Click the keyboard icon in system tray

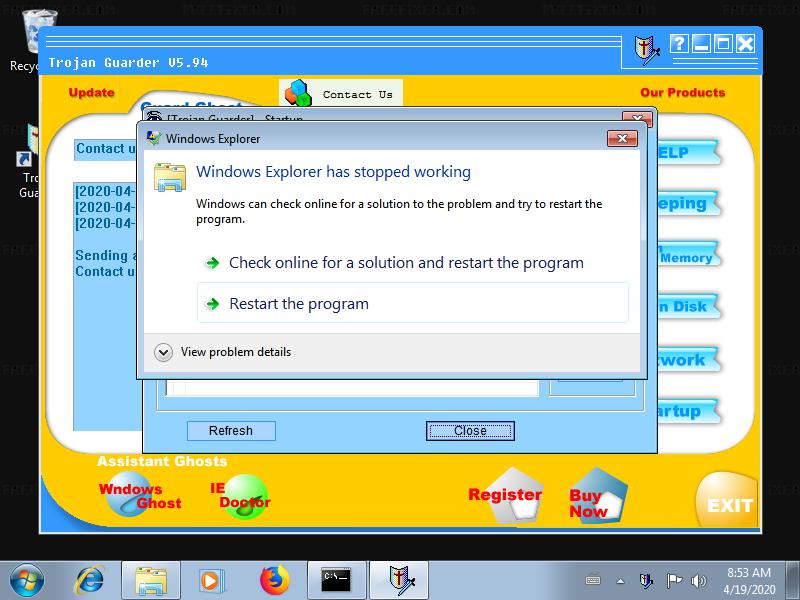click(x=593, y=581)
